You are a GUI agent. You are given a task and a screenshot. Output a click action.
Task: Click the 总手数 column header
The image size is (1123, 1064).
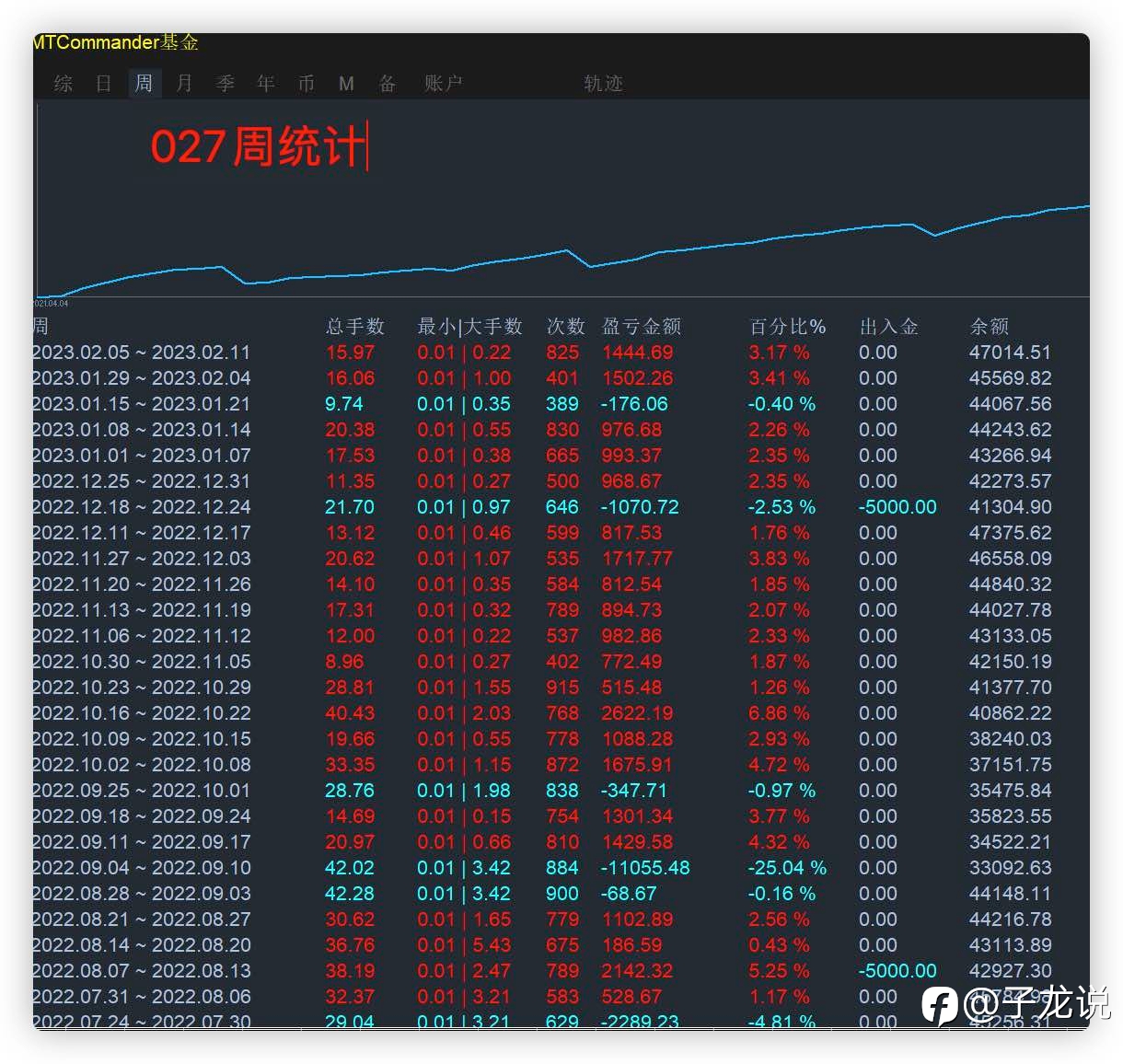coord(354,326)
